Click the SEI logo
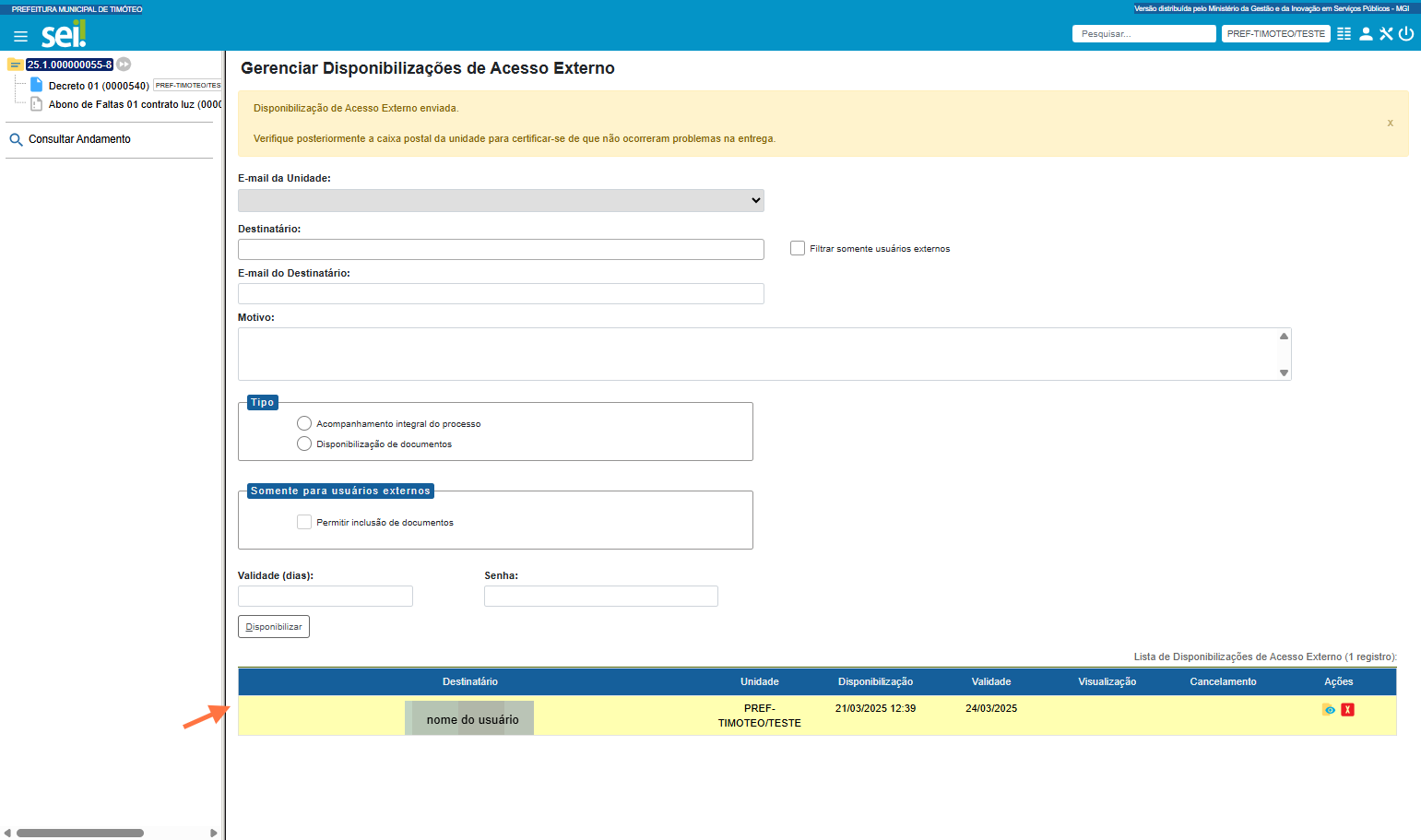The image size is (1421, 840). tap(64, 34)
